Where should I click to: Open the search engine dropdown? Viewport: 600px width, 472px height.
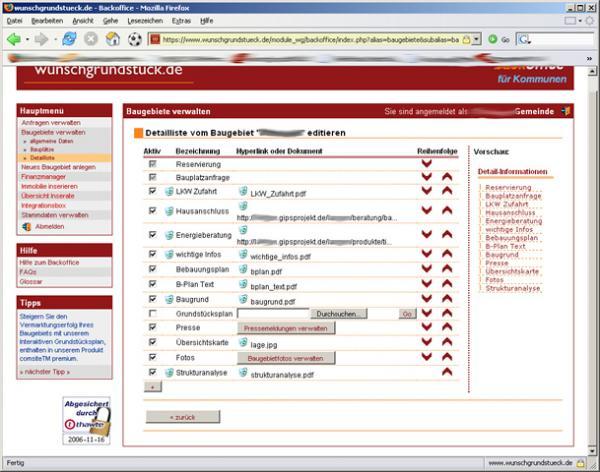(x=525, y=39)
